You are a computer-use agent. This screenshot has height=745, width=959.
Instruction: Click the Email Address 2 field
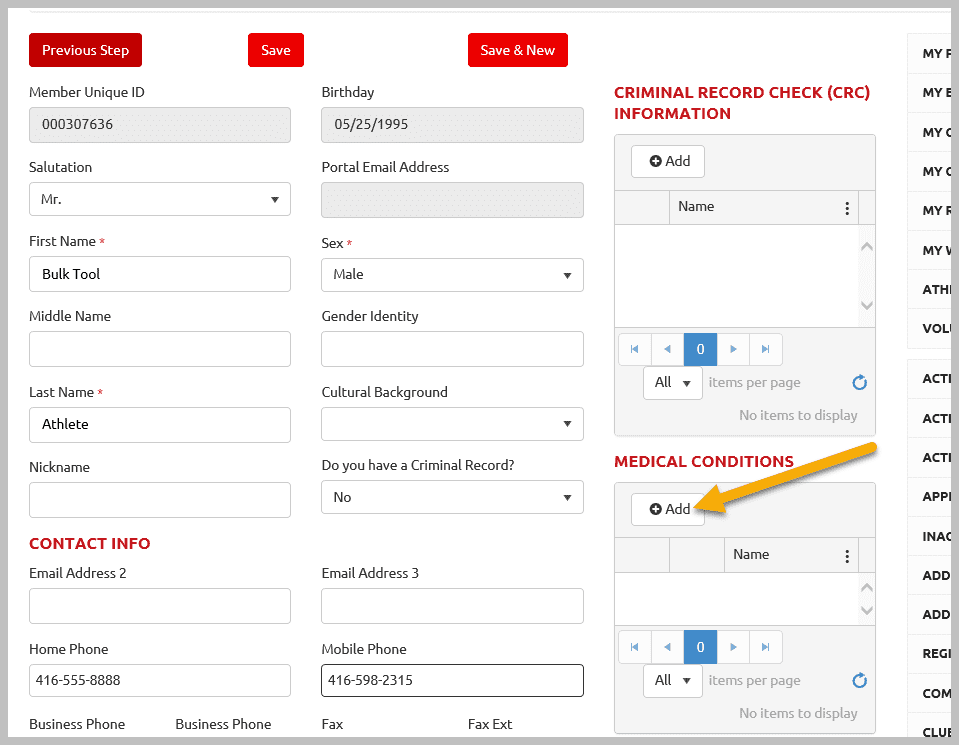[160, 606]
